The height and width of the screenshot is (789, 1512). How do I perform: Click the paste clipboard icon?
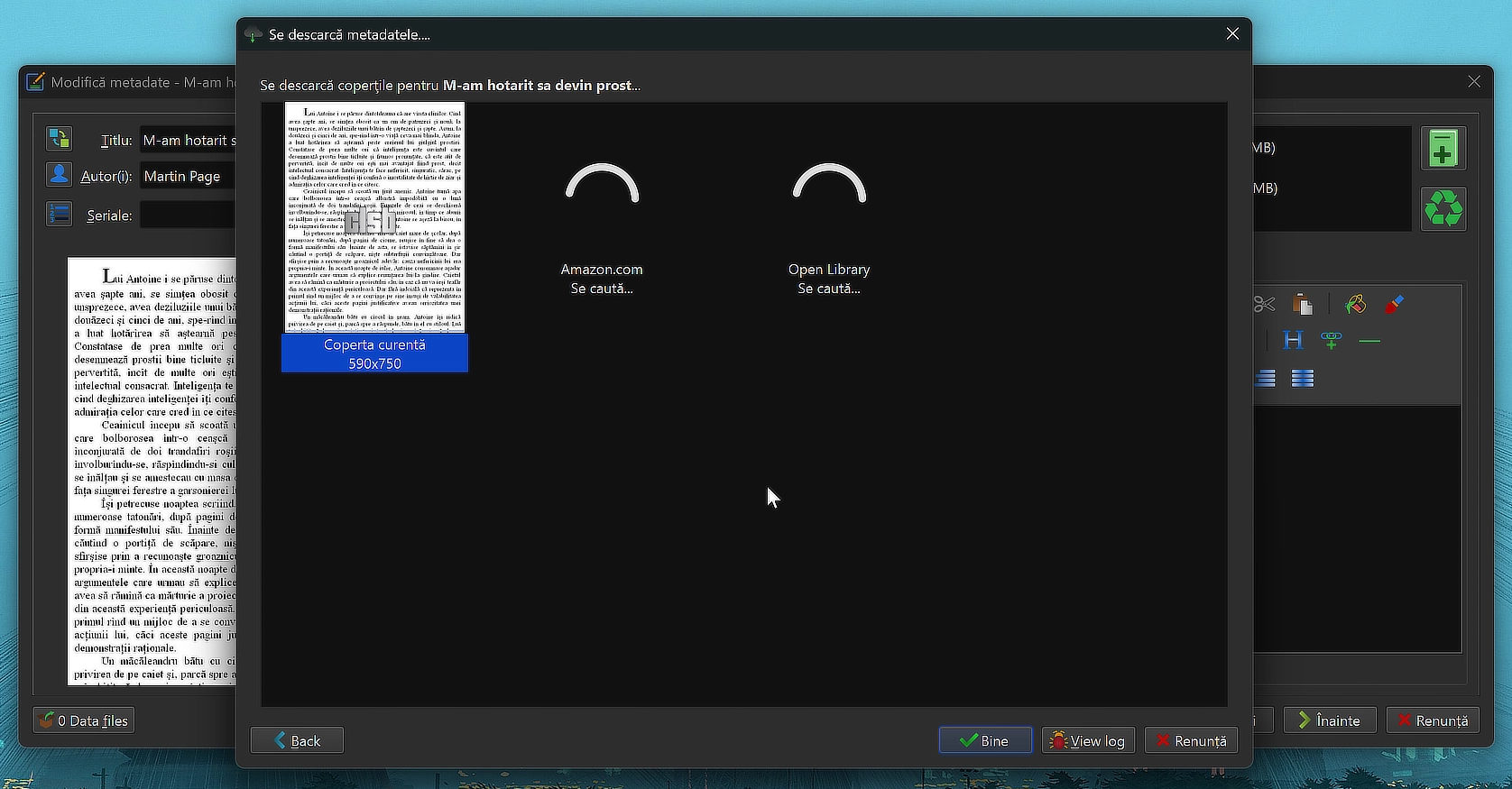[x=1302, y=304]
